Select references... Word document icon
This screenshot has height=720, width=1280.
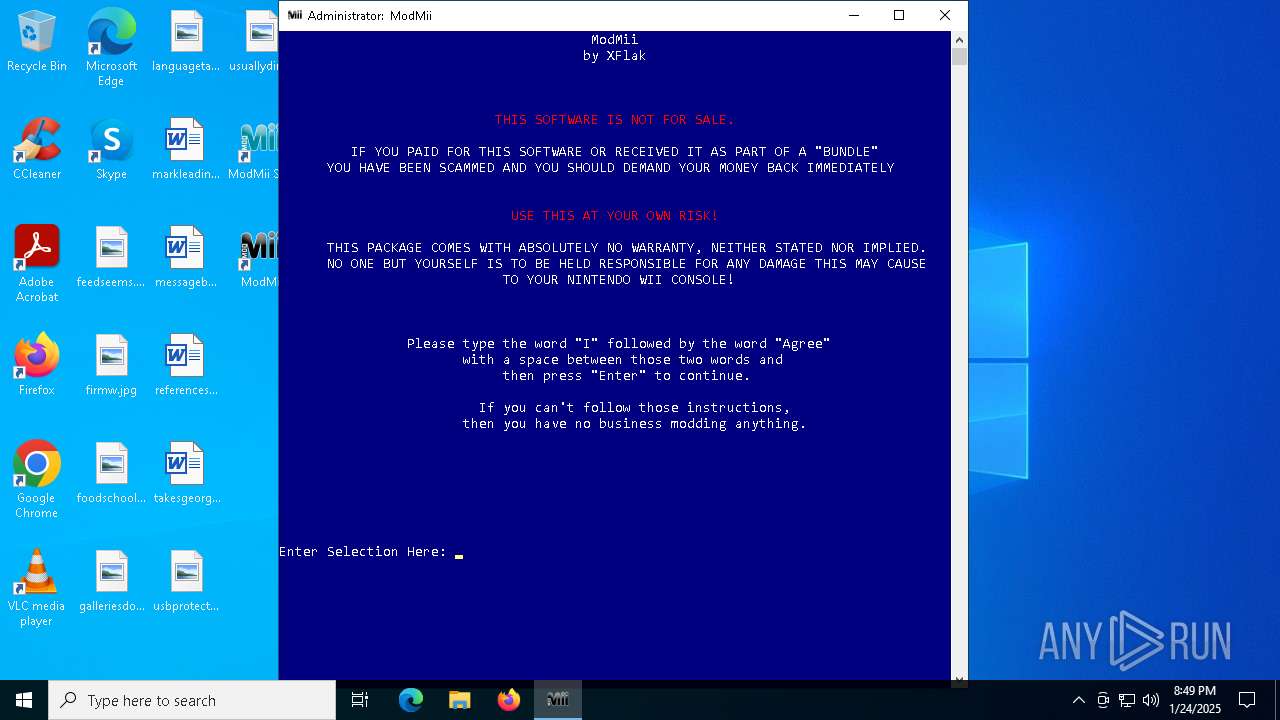click(186, 365)
